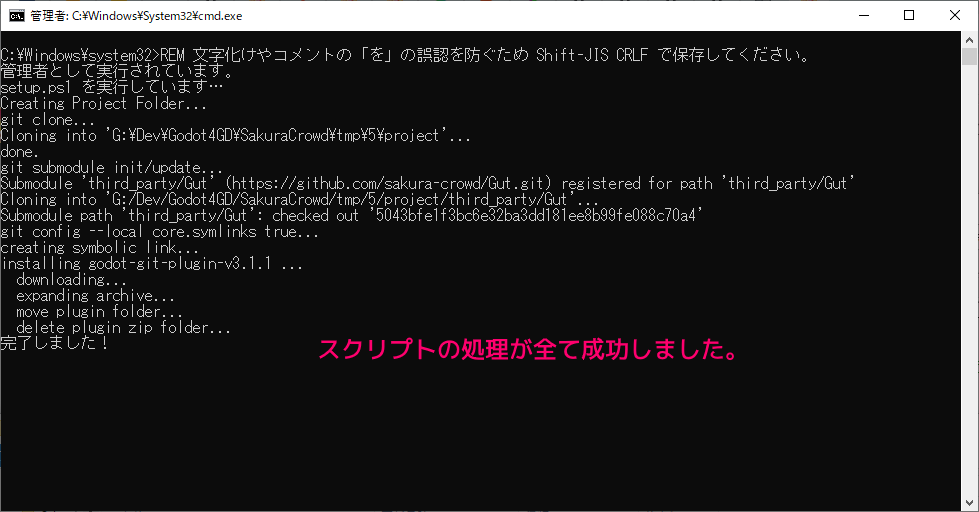Click the scrollbar up arrow
The image size is (979, 512).
[x=969, y=40]
